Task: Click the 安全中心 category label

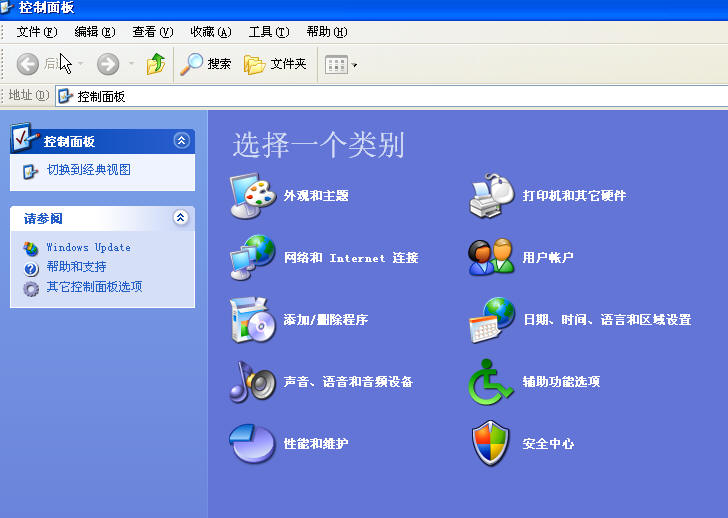Action: point(548,444)
